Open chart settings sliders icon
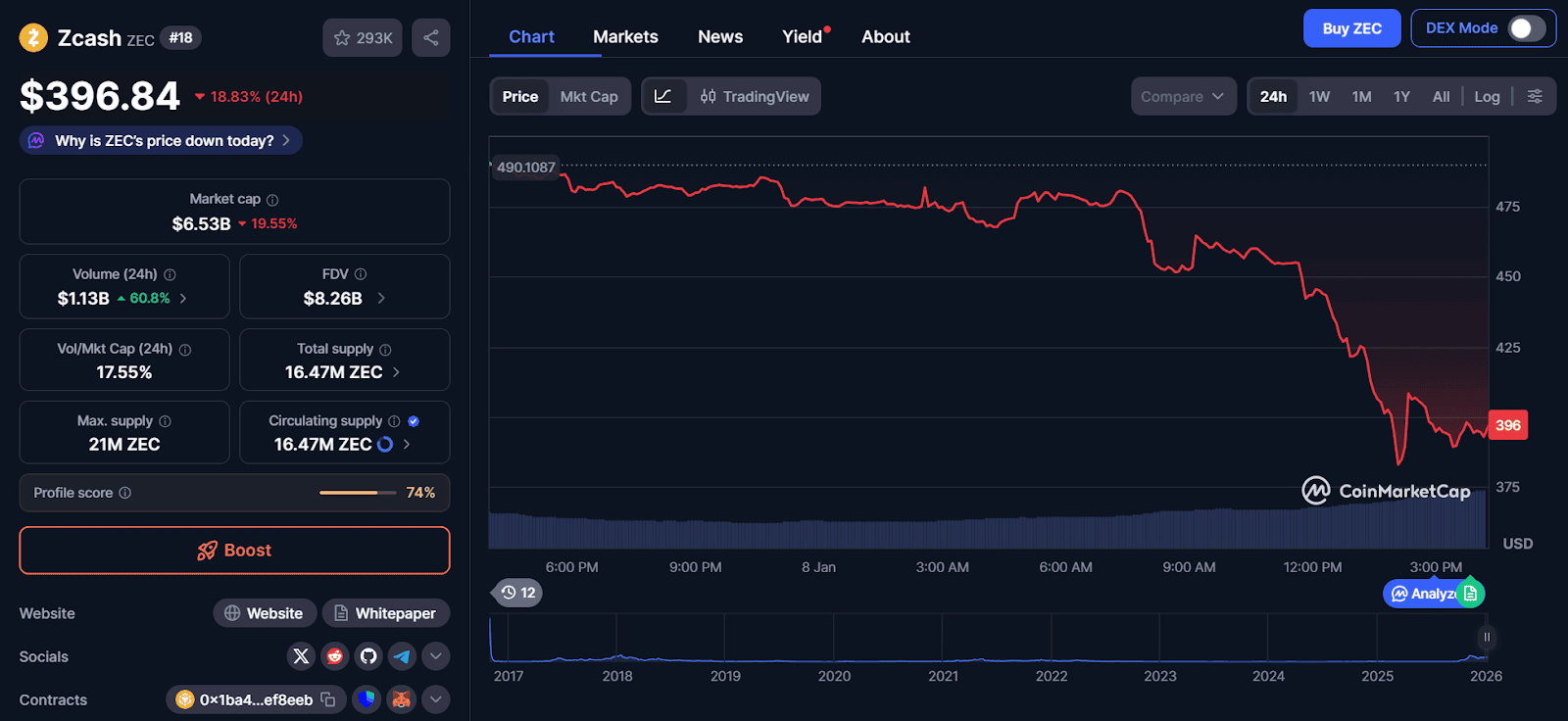The image size is (1568, 721). [1535, 96]
